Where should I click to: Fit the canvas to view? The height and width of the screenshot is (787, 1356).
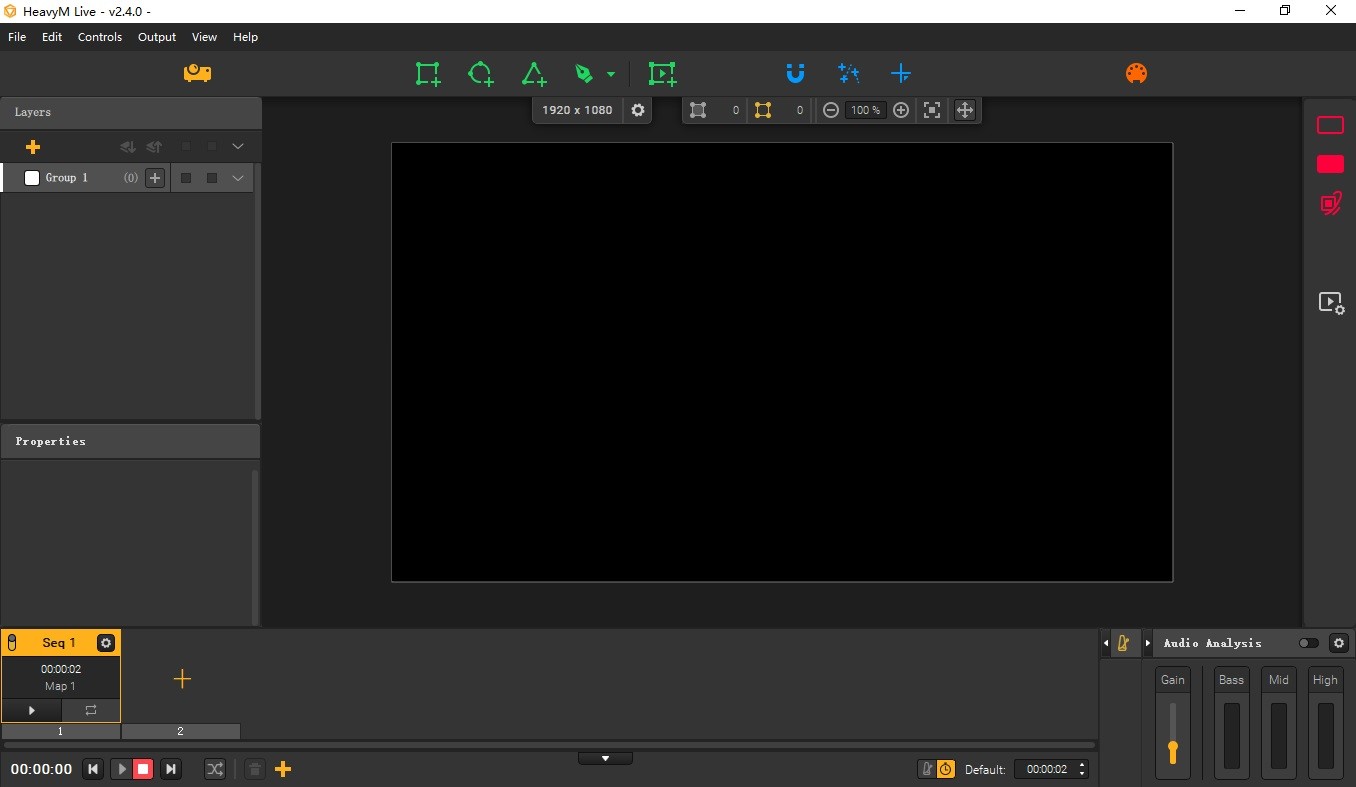pyautogui.click(x=932, y=110)
